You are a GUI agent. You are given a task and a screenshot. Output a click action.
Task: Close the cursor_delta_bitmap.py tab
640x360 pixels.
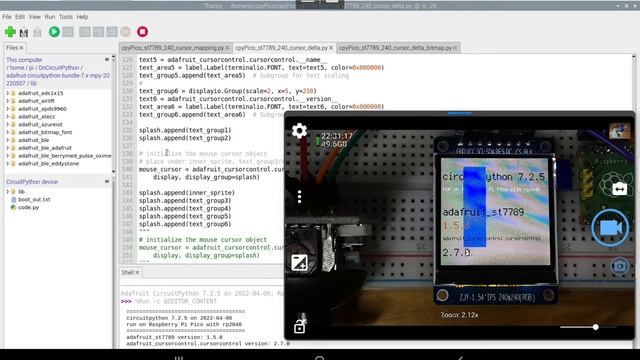click(455, 48)
